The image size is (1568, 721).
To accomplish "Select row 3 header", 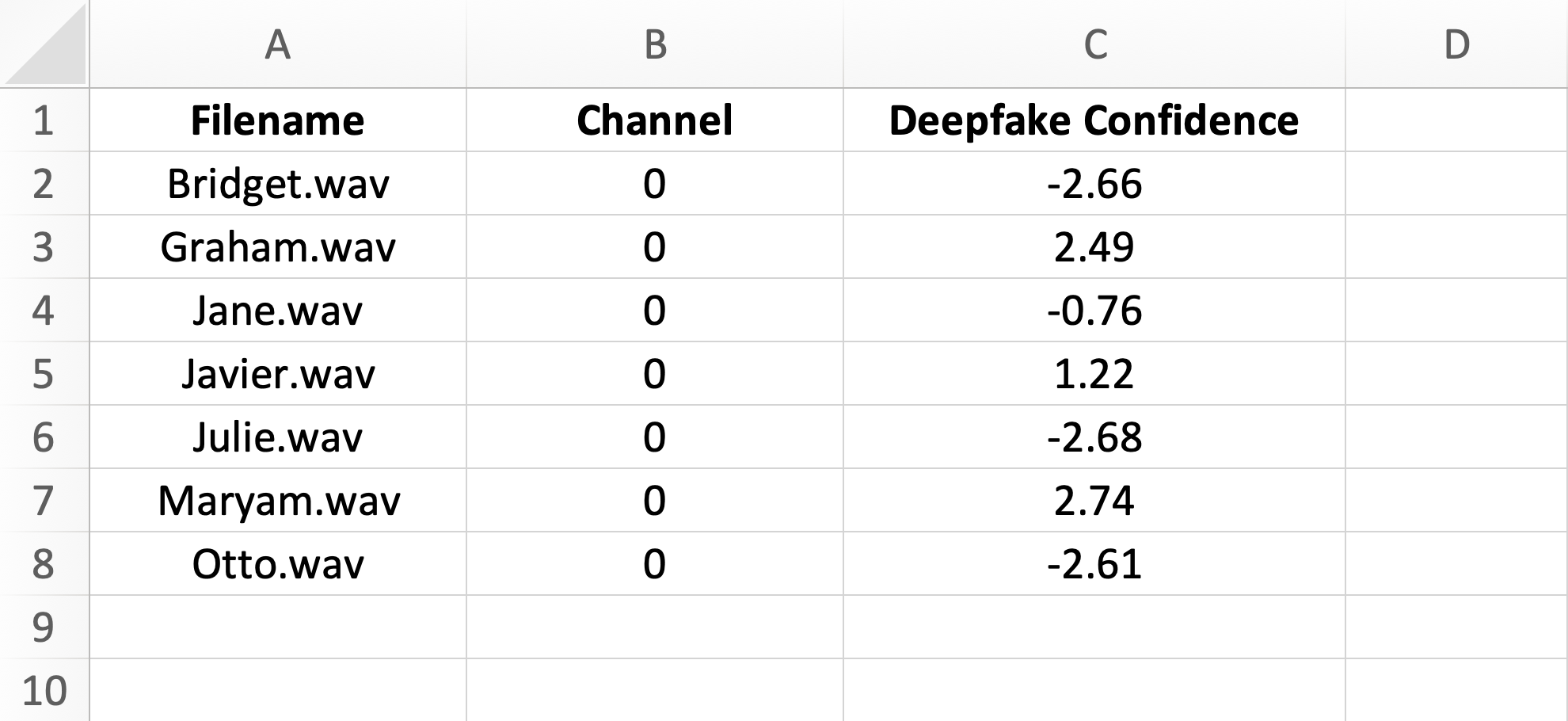I will pyautogui.click(x=44, y=246).
